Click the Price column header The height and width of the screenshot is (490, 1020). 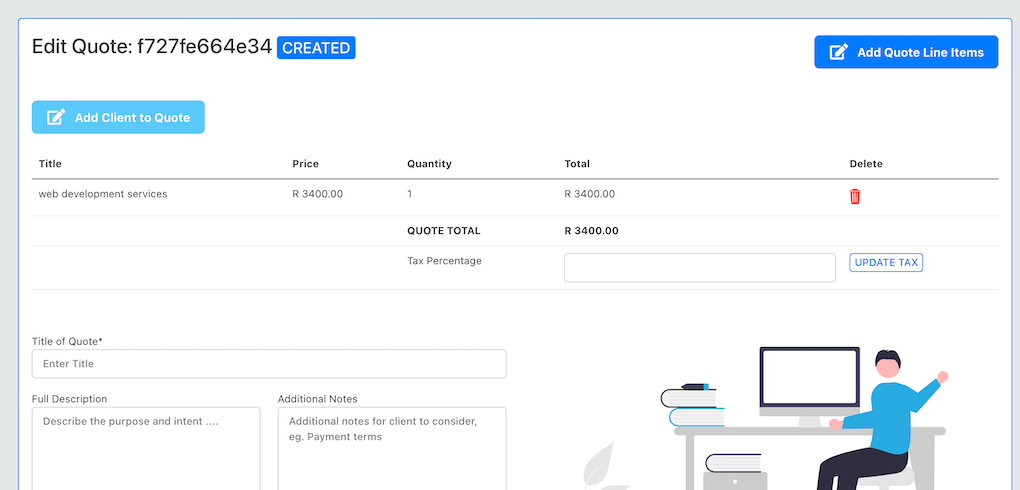306,164
